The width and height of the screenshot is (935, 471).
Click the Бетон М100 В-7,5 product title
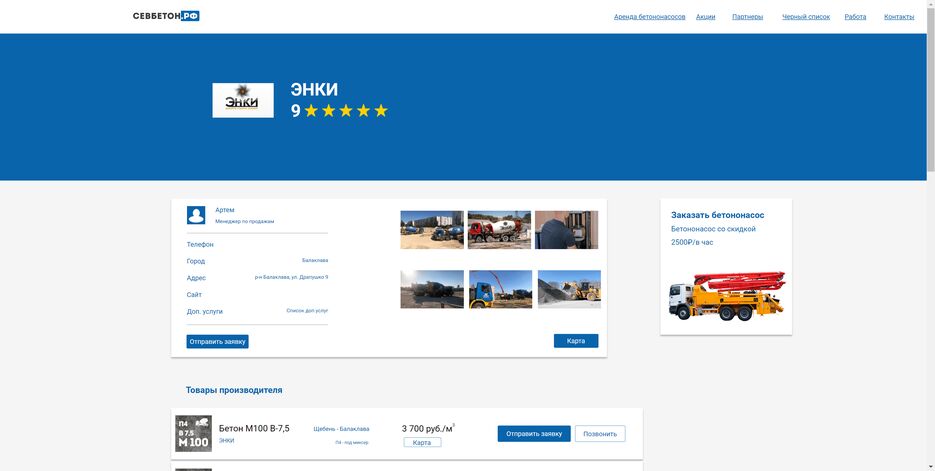pyautogui.click(x=254, y=428)
